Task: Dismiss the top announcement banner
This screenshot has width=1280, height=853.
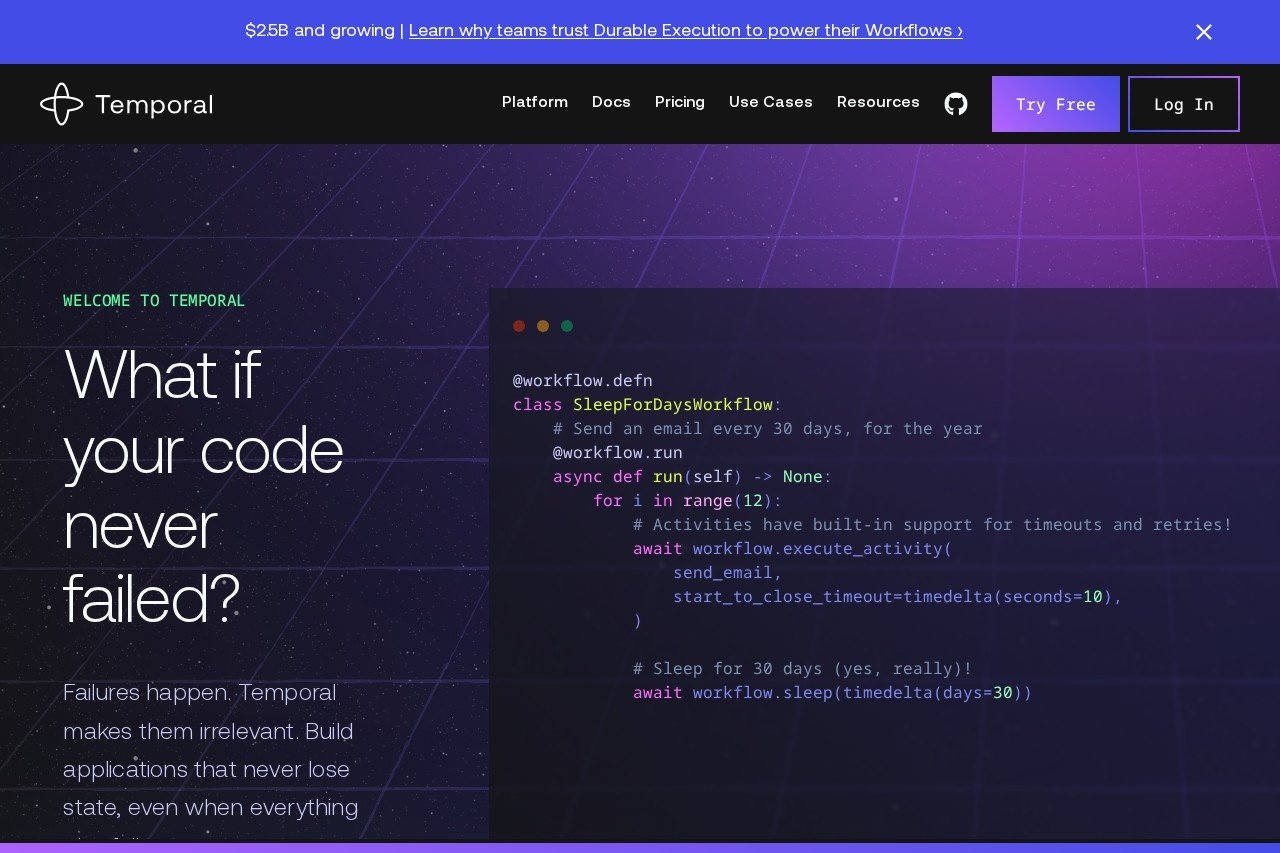Action: click(x=1203, y=32)
